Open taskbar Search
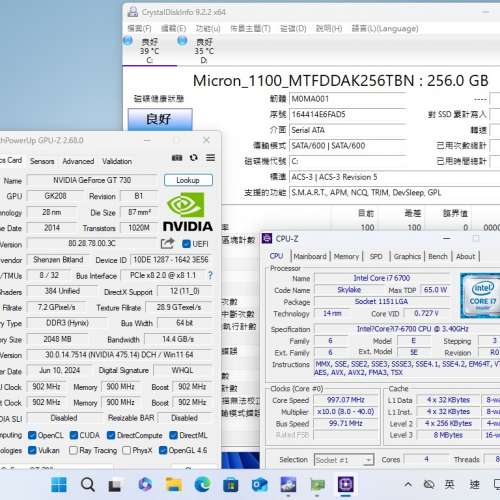 click(88, 484)
